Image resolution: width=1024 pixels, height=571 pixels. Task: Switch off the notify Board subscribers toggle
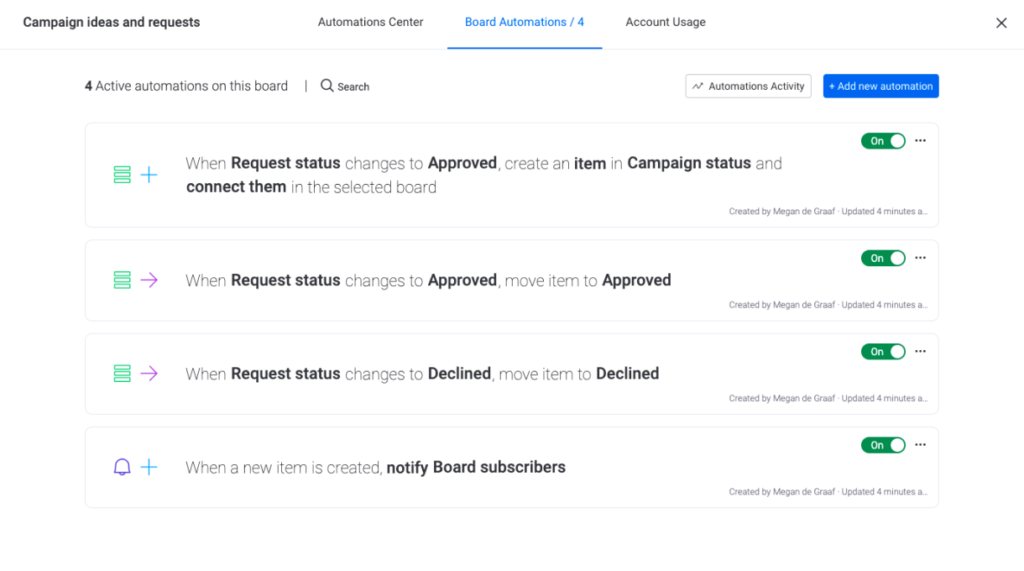pos(883,445)
